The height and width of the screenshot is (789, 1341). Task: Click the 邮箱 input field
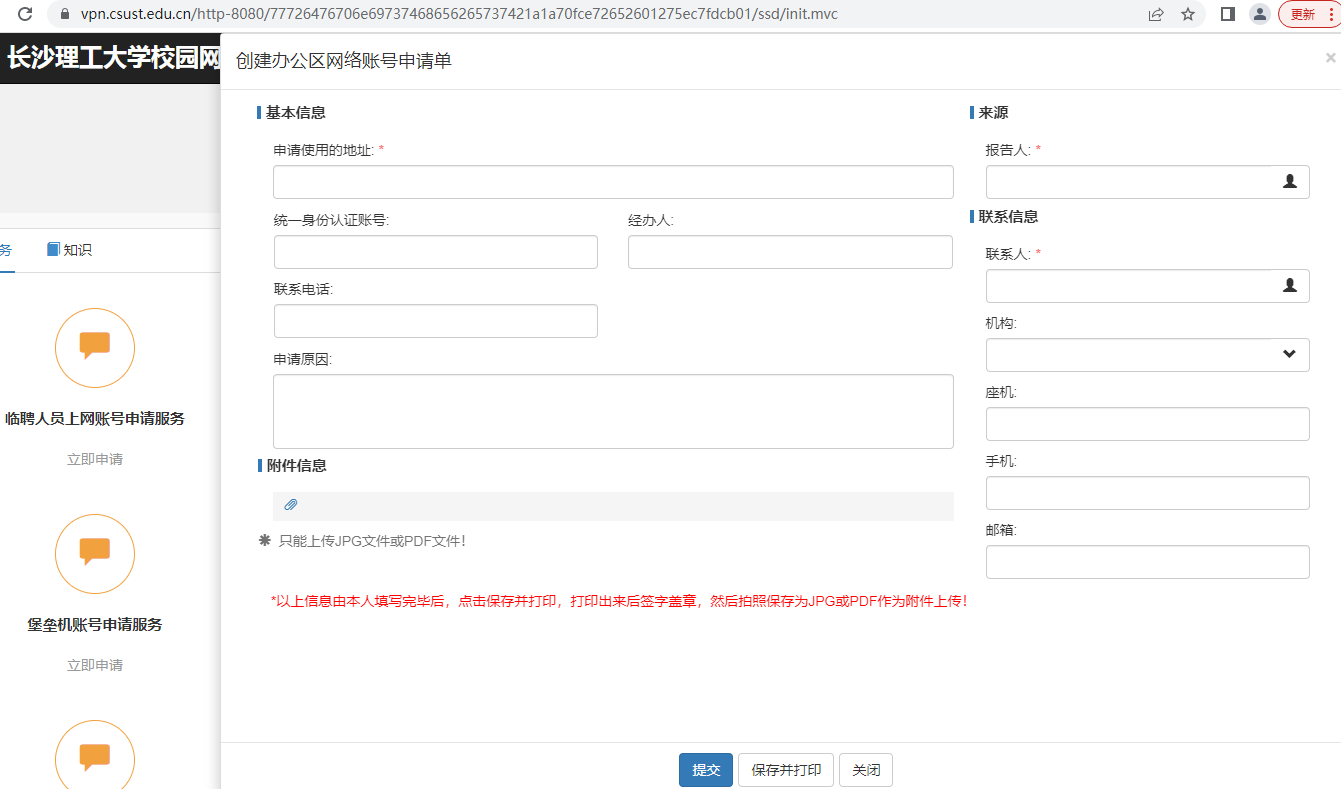[x=1147, y=562]
